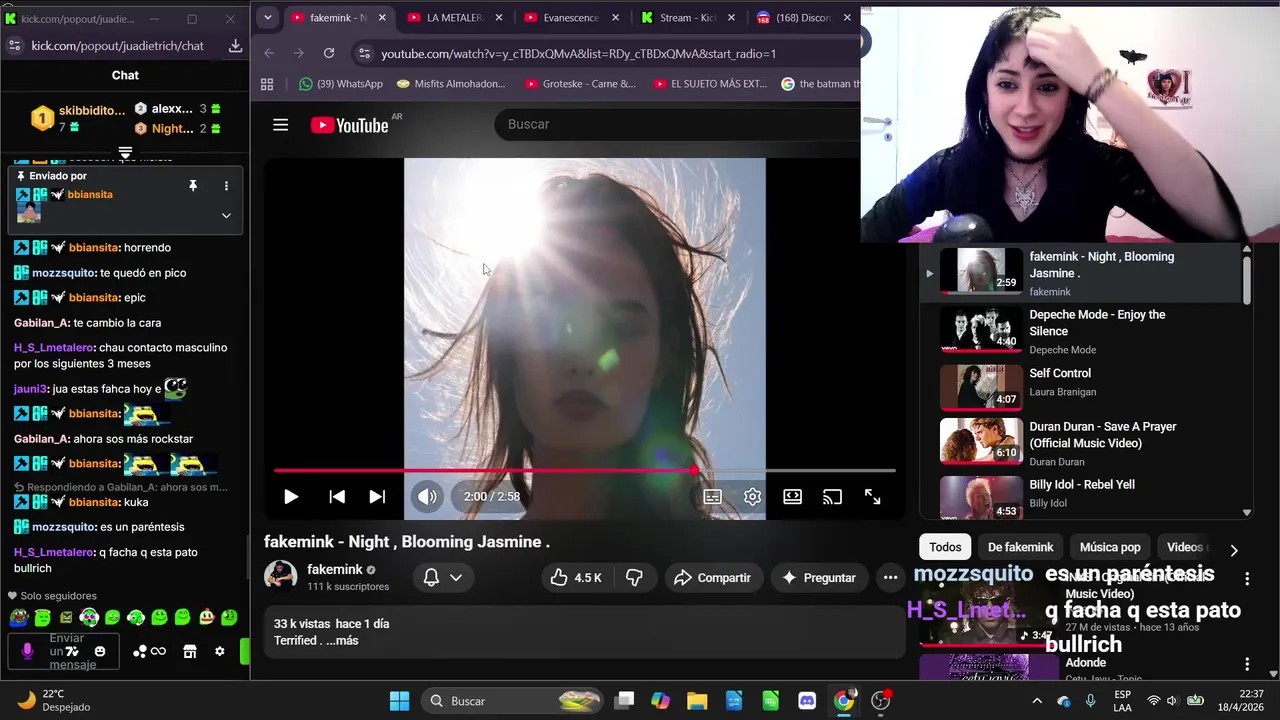Screen dimensions: 1280x720
Task: Open Kick chat settings gear
Action: point(220,652)
